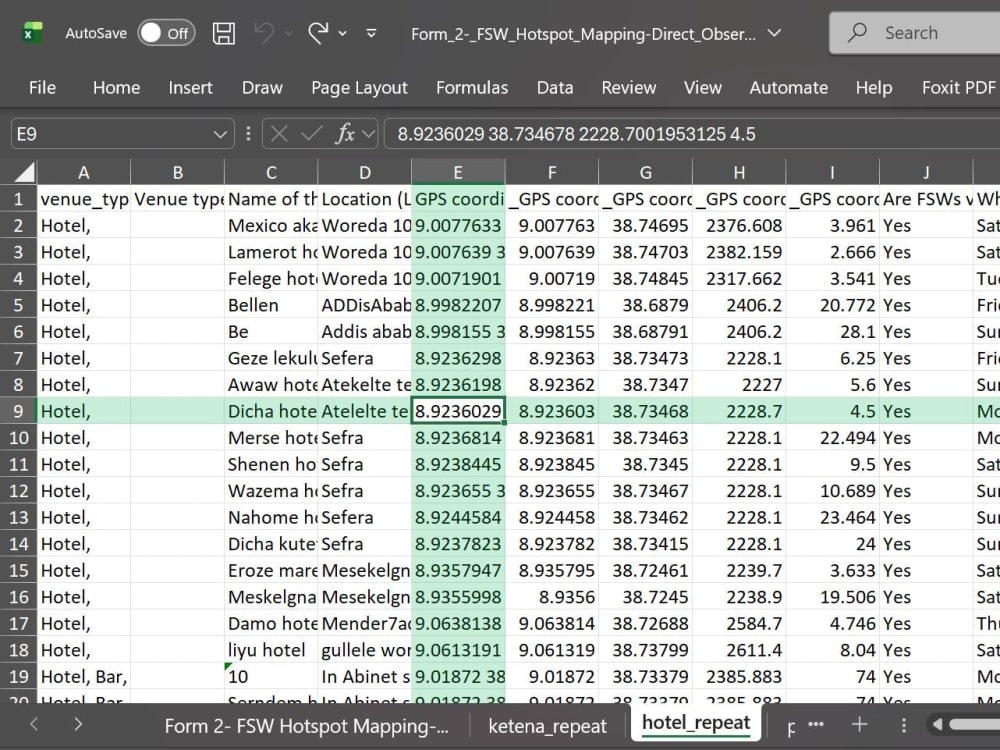The height and width of the screenshot is (750, 1000).
Task: Select row 15 header
Action: click(x=18, y=570)
